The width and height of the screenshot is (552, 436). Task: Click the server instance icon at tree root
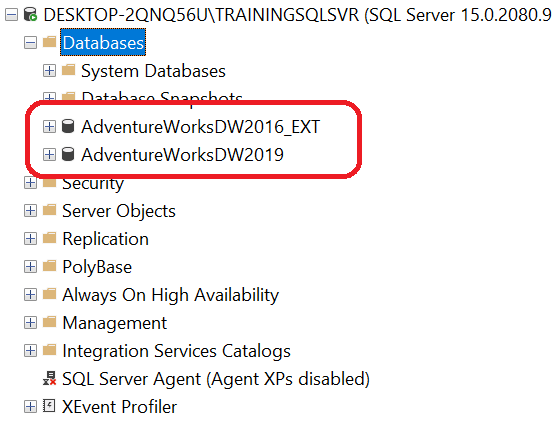pos(30,14)
